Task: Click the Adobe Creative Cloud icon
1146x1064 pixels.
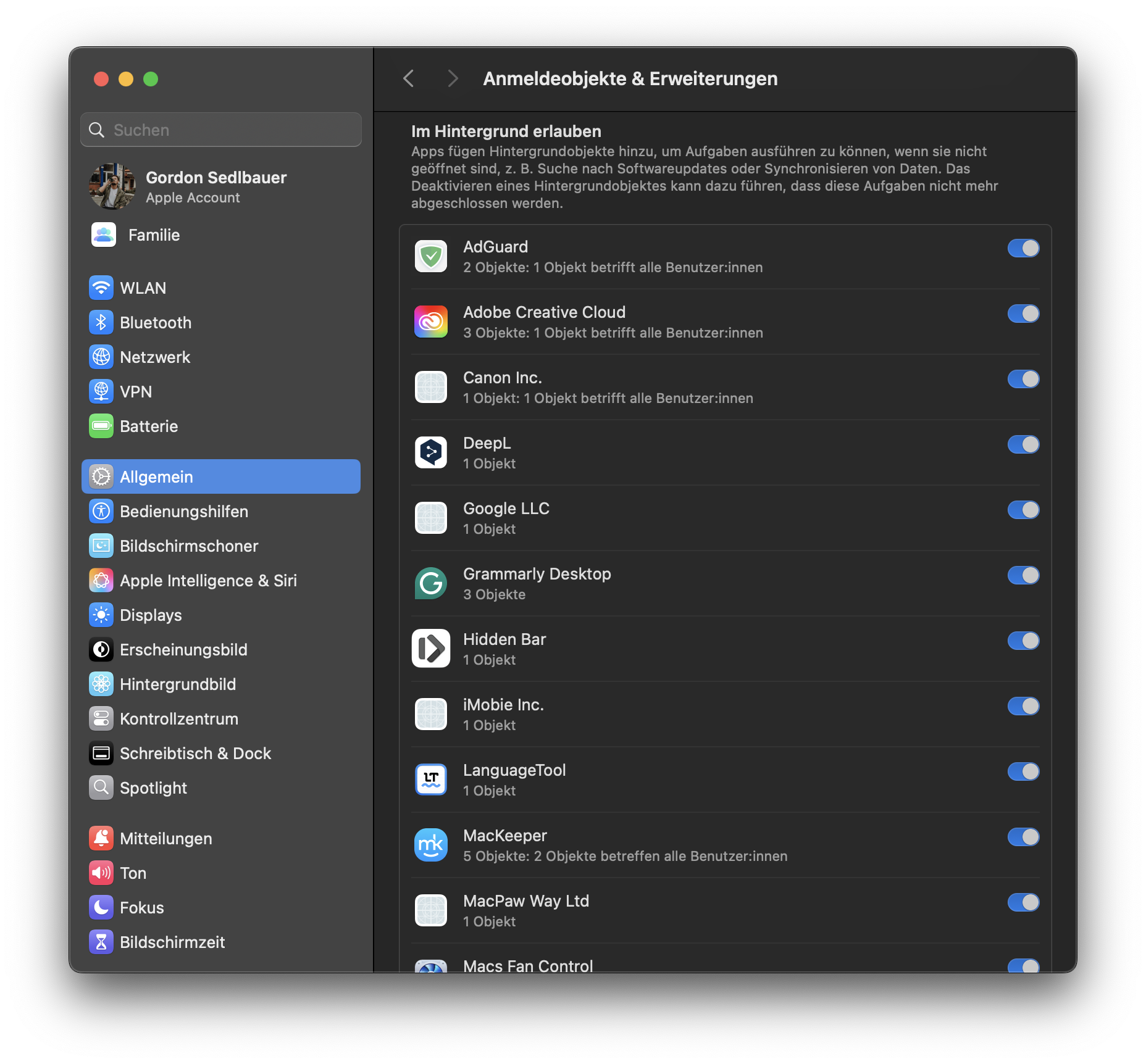Action: click(x=430, y=321)
